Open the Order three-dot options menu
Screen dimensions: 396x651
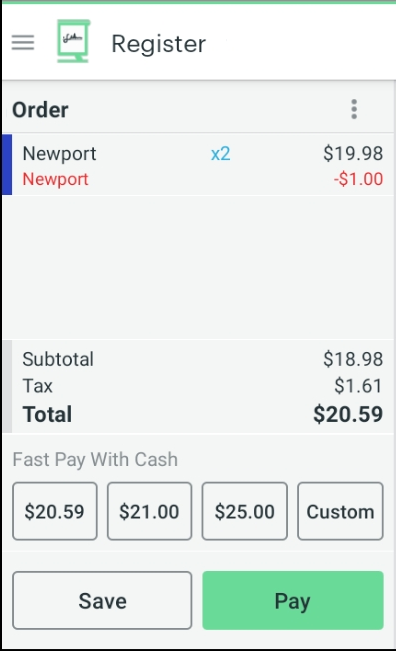[354, 109]
